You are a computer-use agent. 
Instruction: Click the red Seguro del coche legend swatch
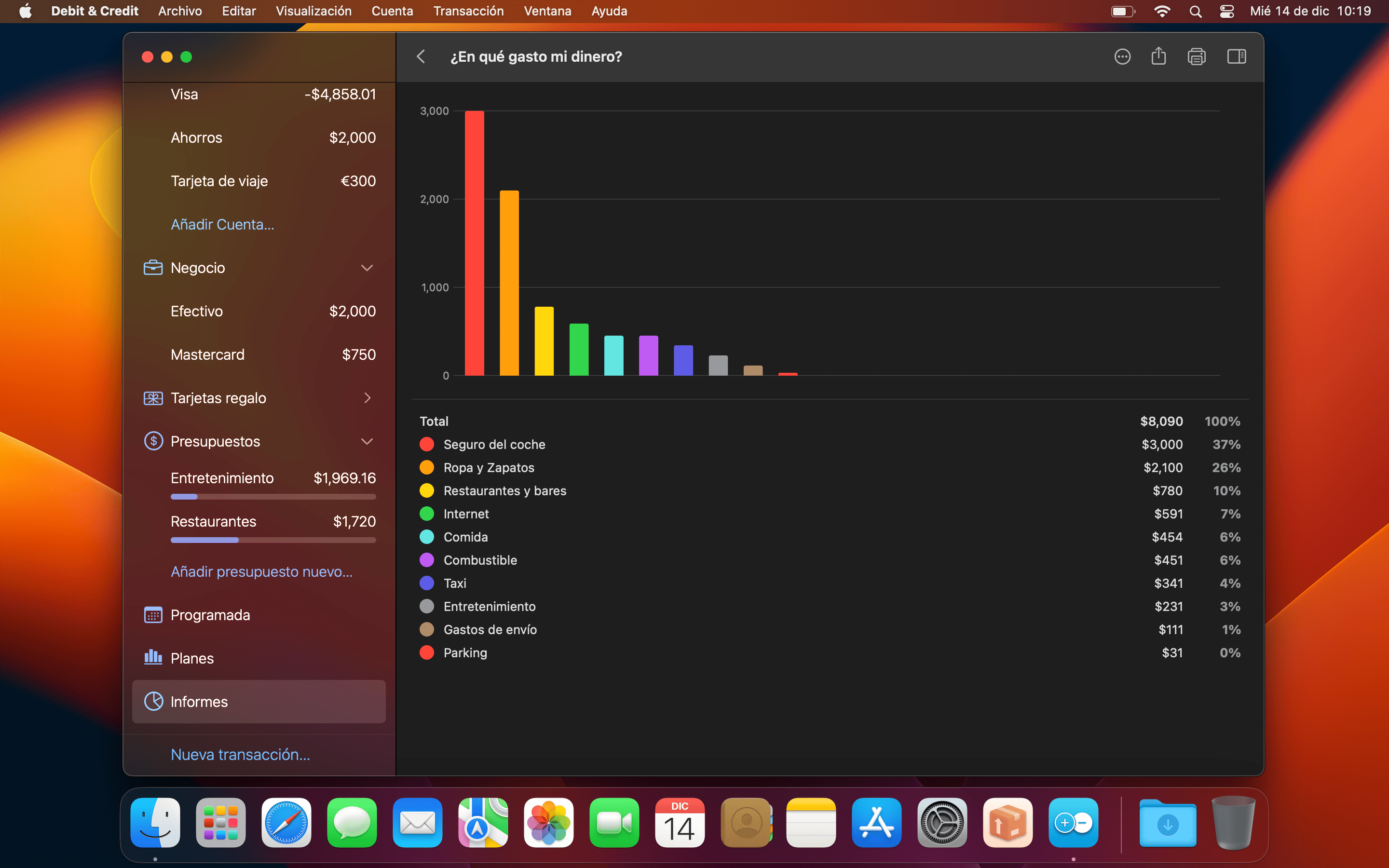426,444
